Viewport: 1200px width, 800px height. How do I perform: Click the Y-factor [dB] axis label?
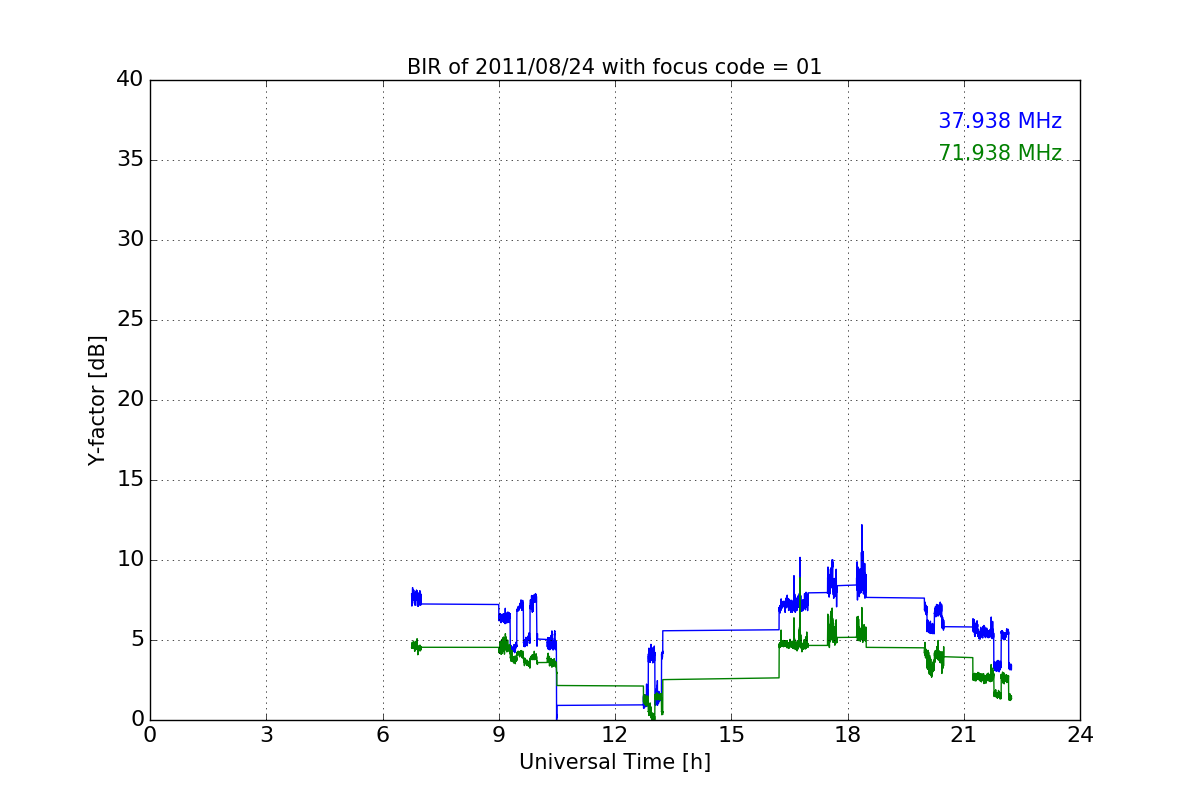[x=96, y=400]
